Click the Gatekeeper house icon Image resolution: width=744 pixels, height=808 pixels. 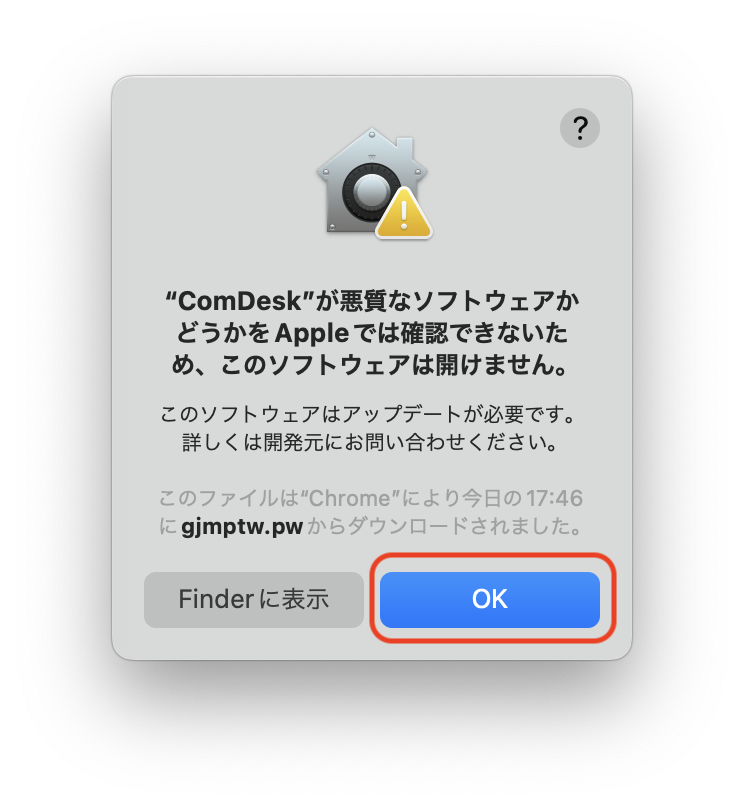[372, 181]
